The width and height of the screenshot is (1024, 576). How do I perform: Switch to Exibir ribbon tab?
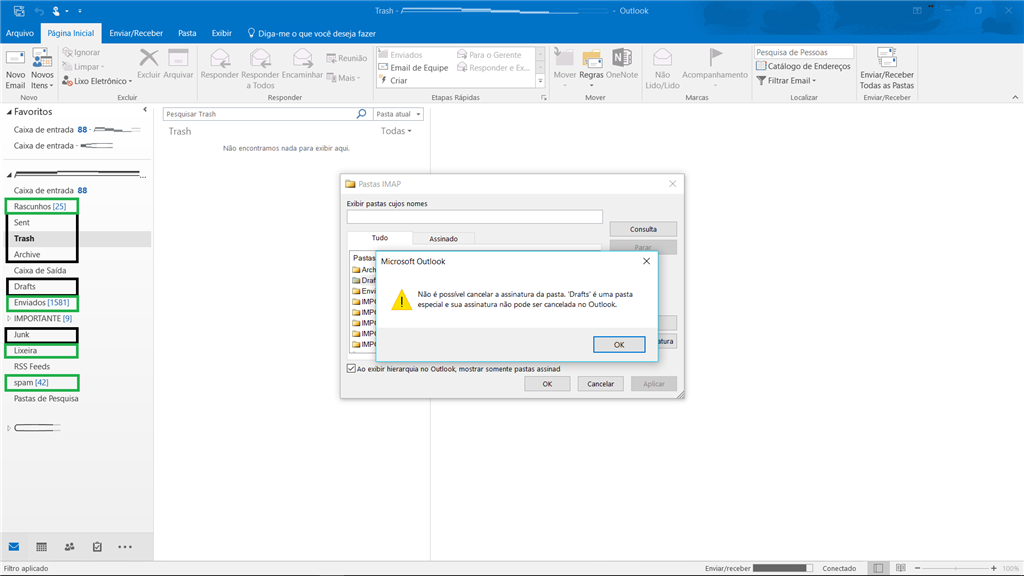221,33
